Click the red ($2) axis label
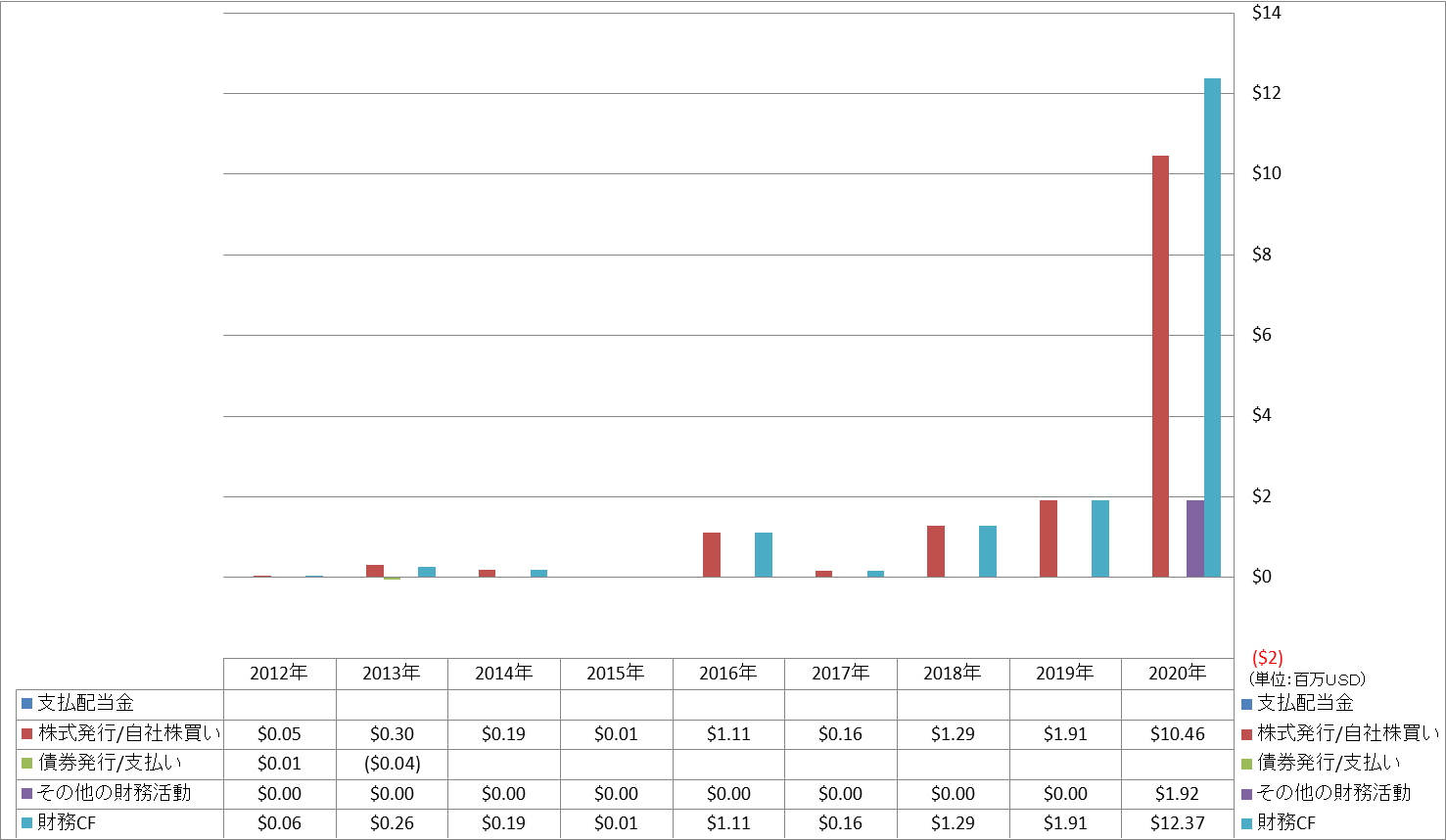The width and height of the screenshot is (1446, 840). point(1268,658)
